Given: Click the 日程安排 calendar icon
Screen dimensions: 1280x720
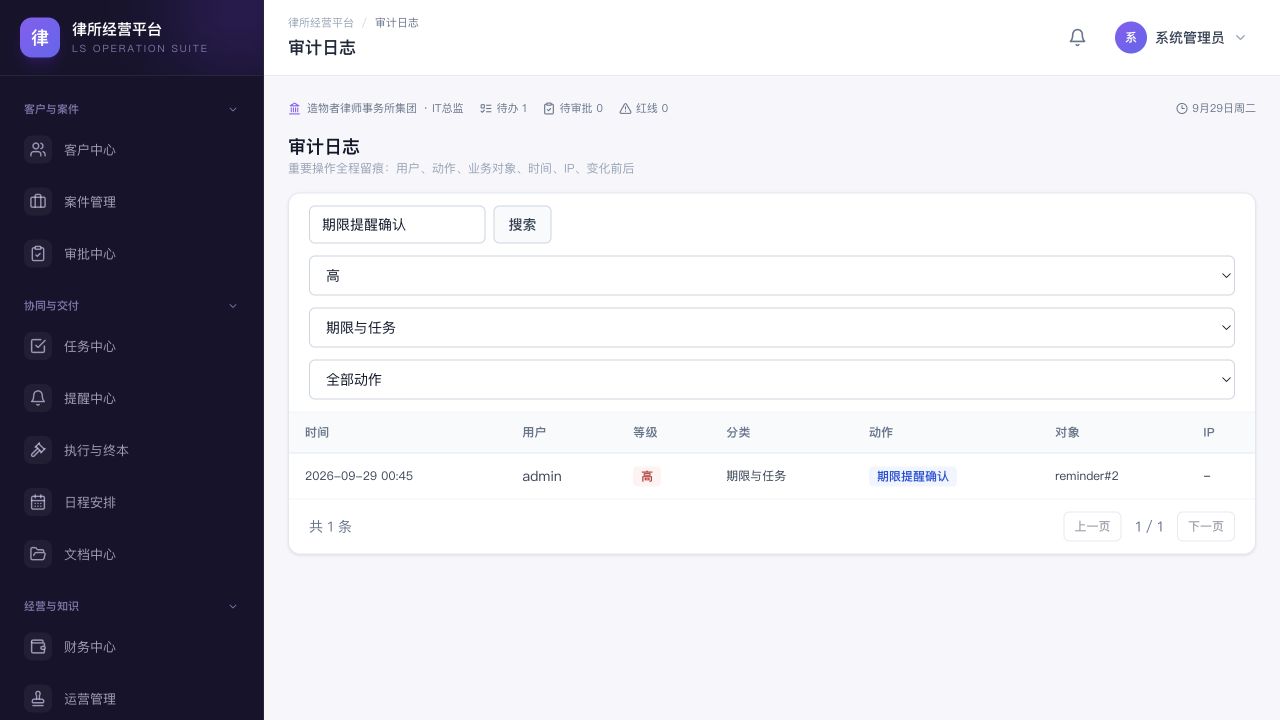Looking at the screenshot, I should click(x=38, y=503).
